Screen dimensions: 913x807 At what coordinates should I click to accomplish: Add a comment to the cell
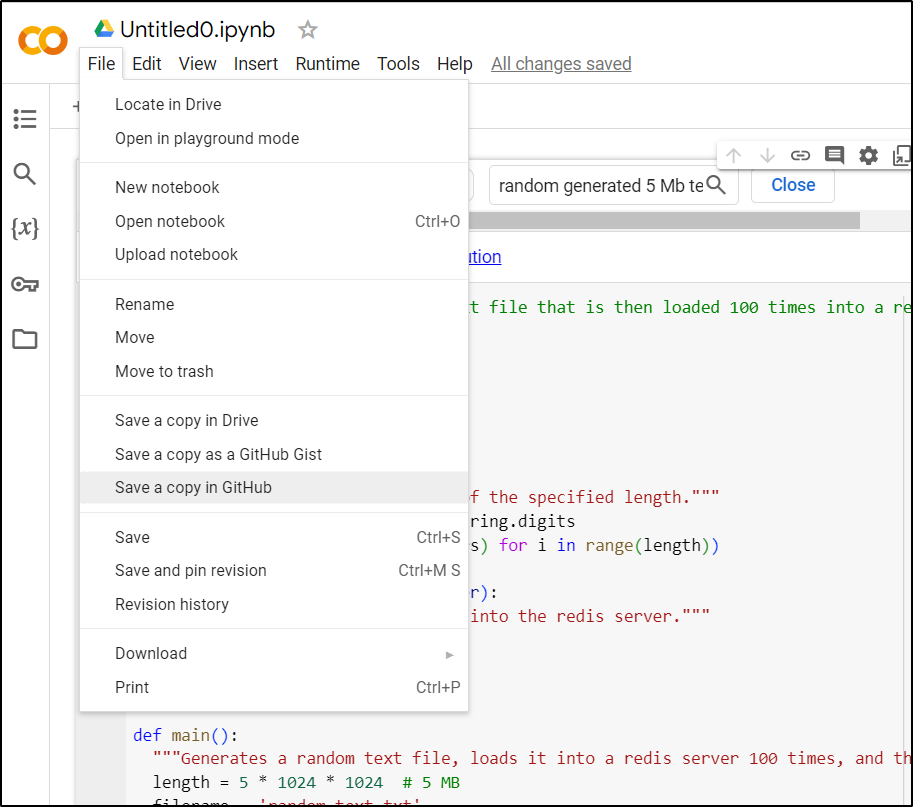tap(834, 155)
